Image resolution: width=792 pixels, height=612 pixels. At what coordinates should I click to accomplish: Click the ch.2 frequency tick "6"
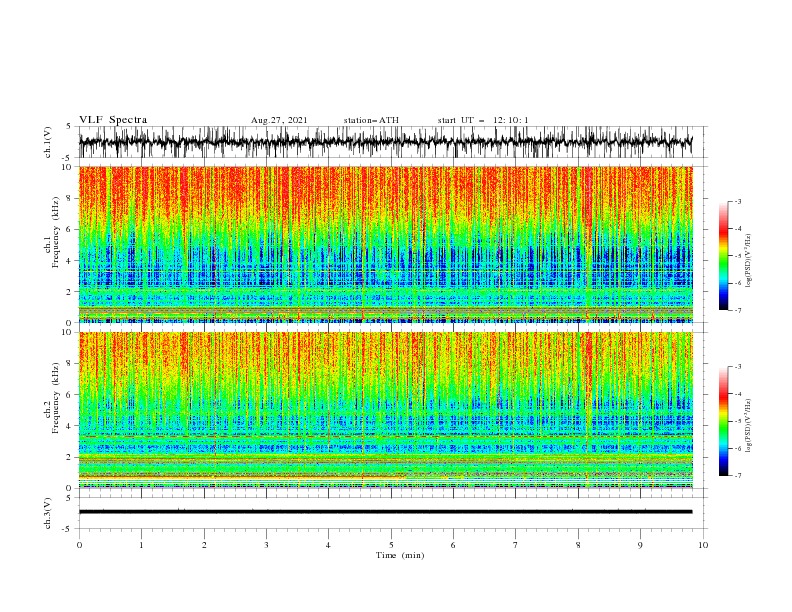click(70, 395)
